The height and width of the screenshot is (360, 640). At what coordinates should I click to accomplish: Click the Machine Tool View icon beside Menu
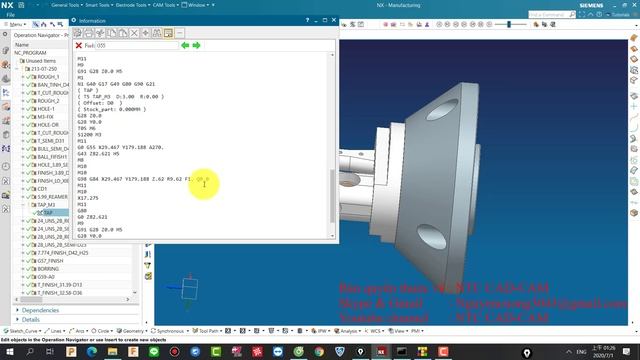click(44, 24)
